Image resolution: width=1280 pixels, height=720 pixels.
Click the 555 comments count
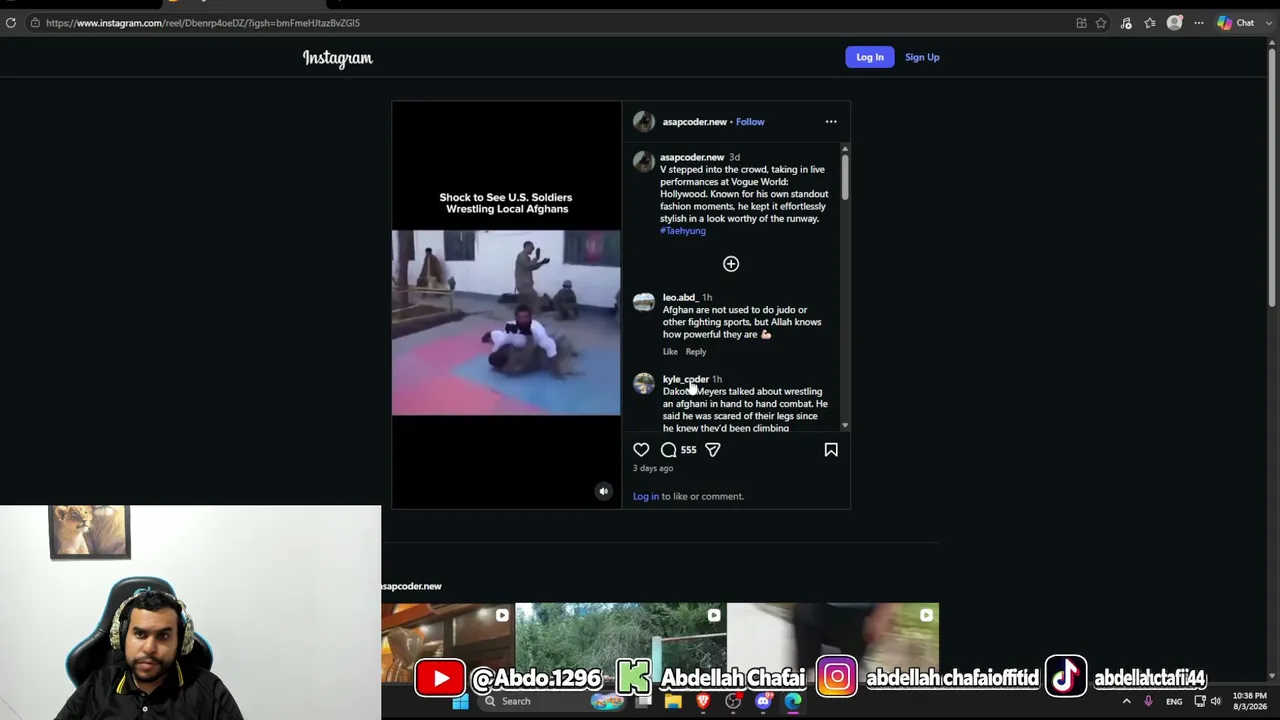(688, 450)
